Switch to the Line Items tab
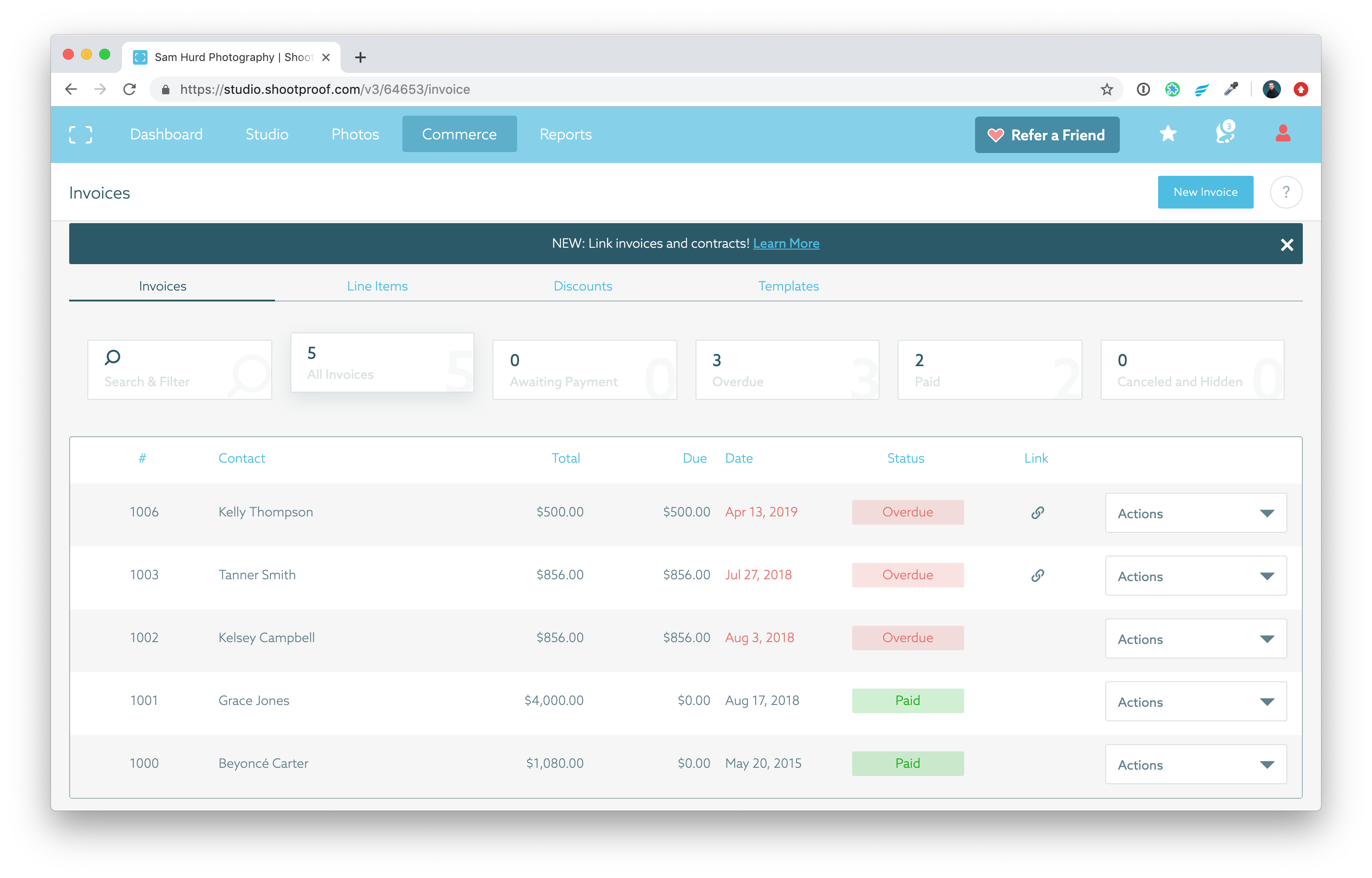The width and height of the screenshot is (1372, 878). click(377, 286)
